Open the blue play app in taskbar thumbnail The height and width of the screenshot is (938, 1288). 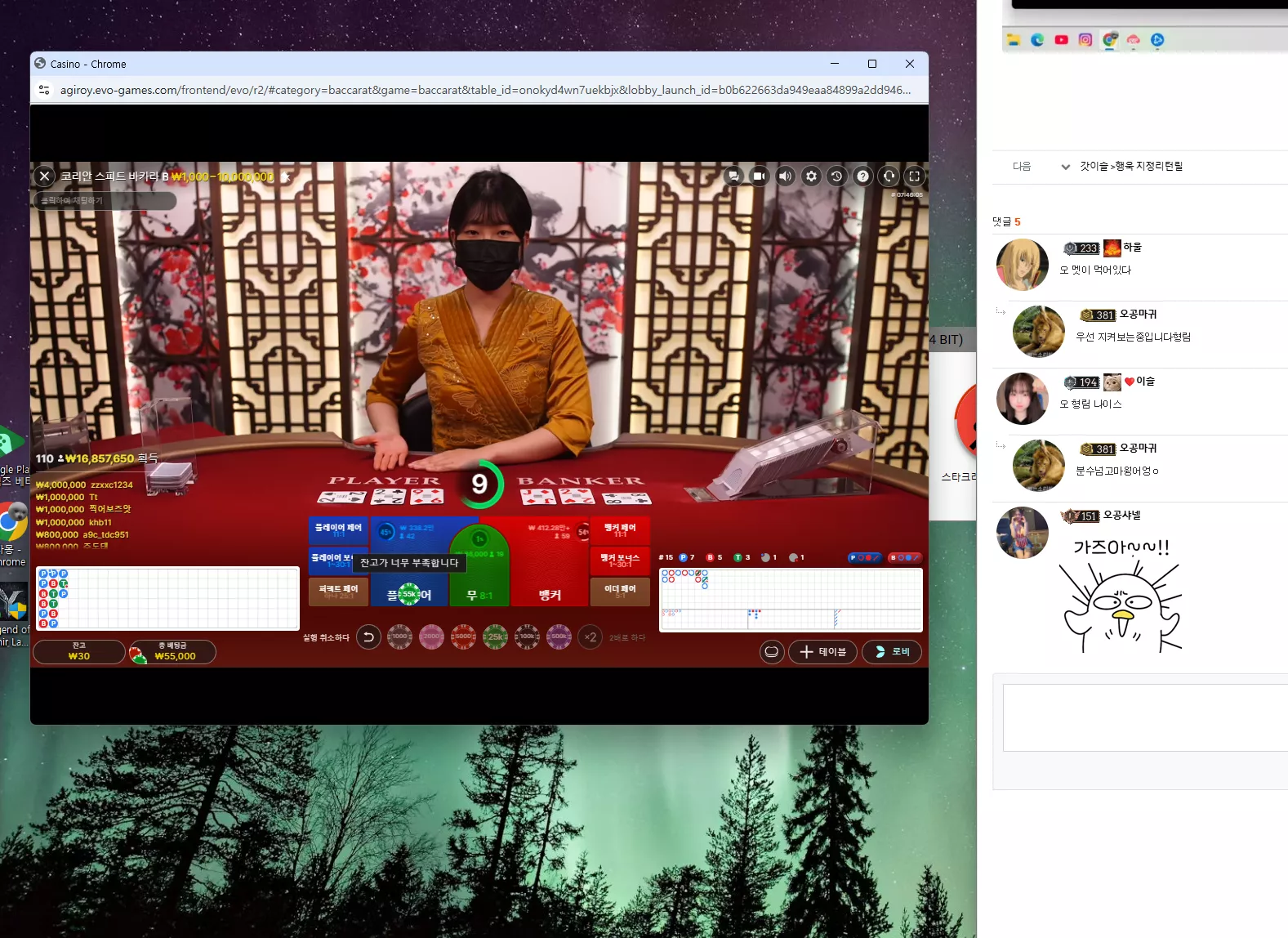click(1157, 39)
